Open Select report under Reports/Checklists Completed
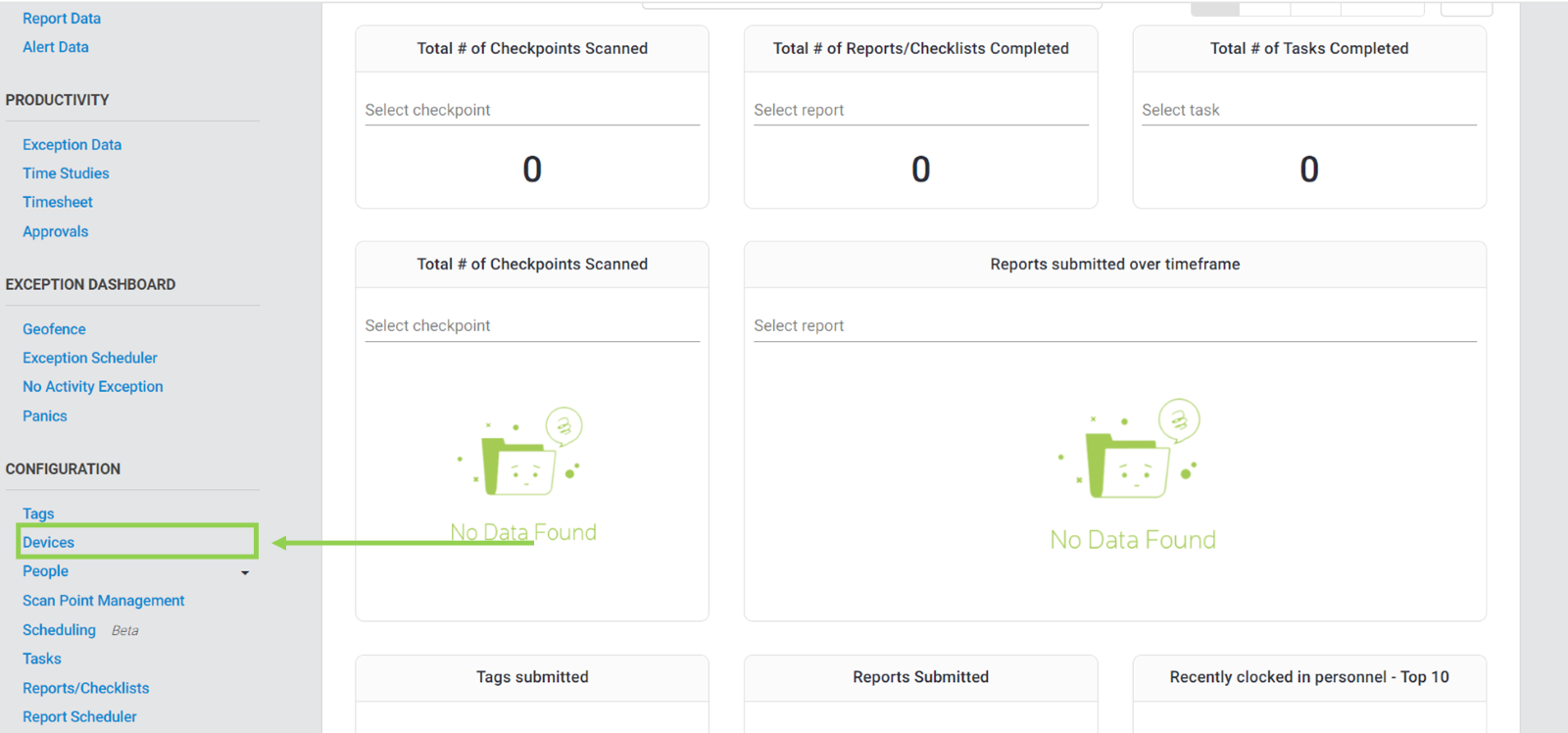The width and height of the screenshot is (1568, 733). (x=920, y=111)
